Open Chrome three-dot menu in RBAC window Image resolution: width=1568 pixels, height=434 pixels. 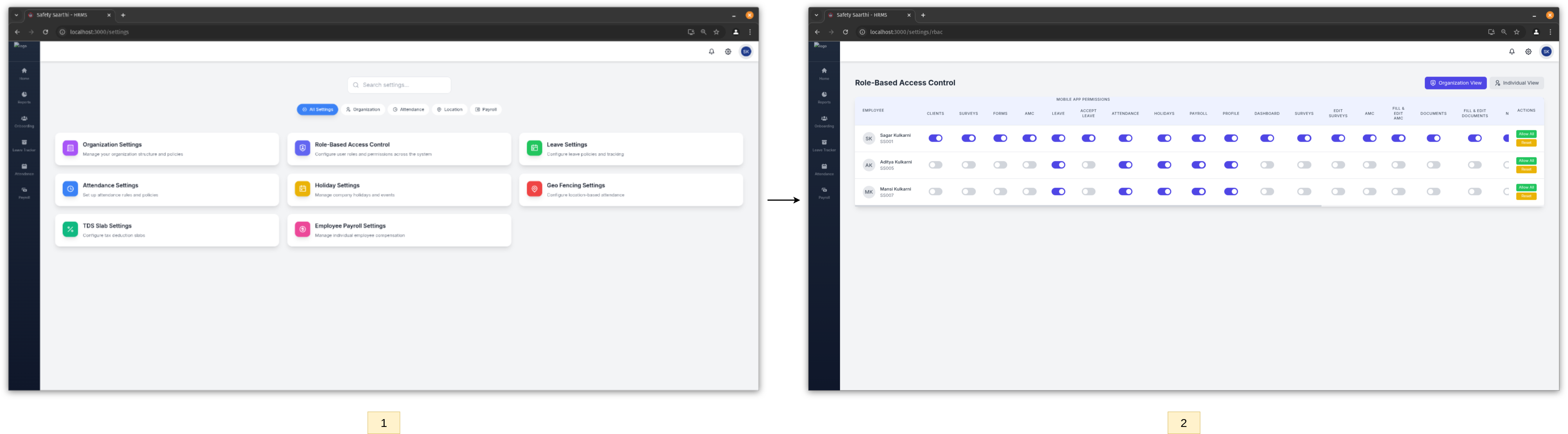(1550, 32)
